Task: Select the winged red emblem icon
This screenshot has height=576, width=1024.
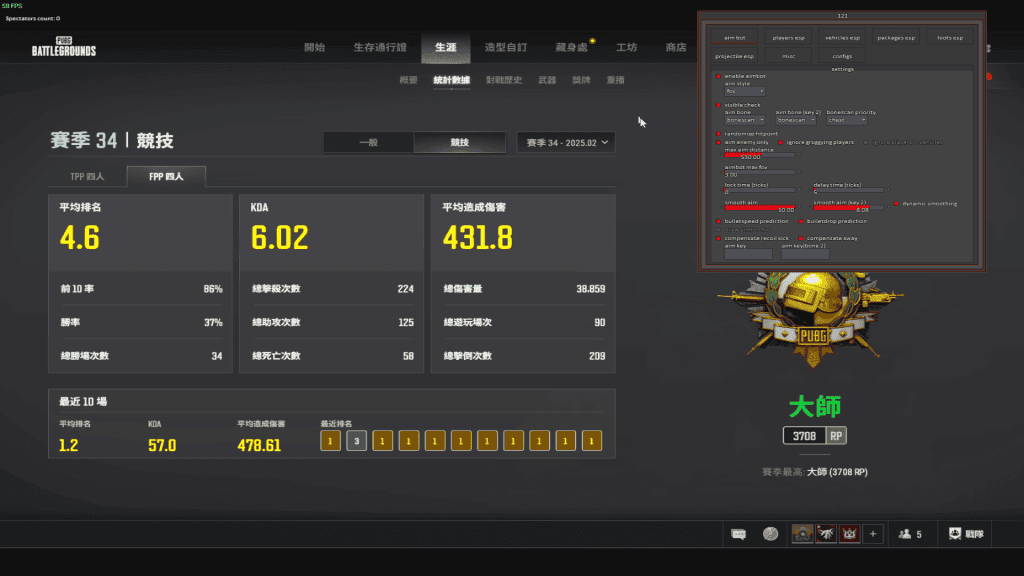Action: tap(826, 534)
